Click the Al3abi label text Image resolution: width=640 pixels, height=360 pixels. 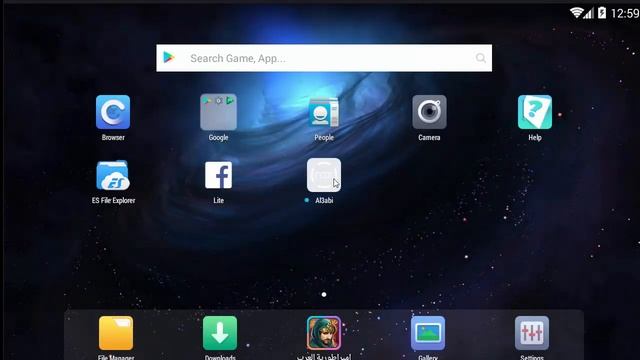pos(324,200)
